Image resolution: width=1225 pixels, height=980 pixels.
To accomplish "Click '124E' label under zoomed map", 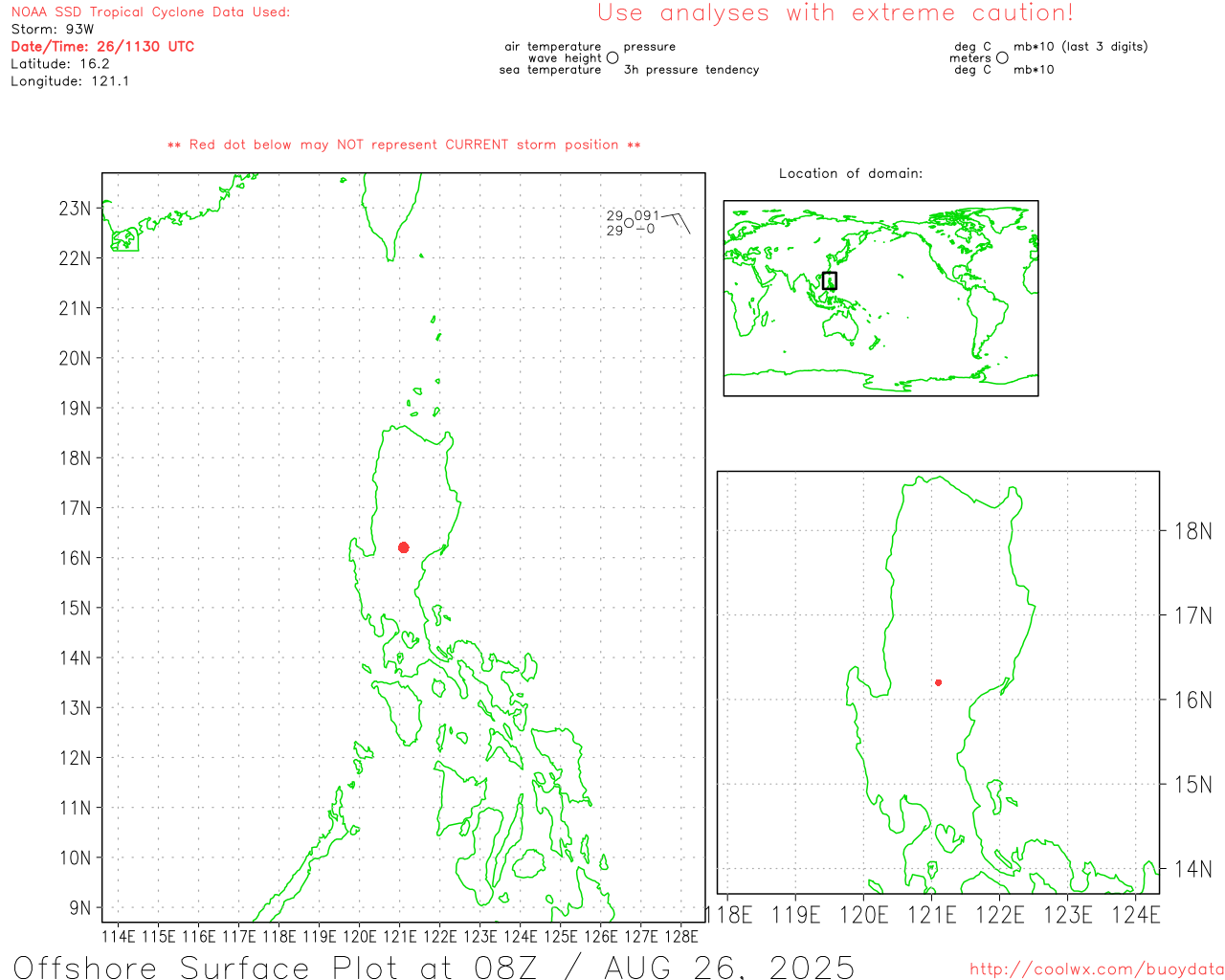I will (1136, 916).
